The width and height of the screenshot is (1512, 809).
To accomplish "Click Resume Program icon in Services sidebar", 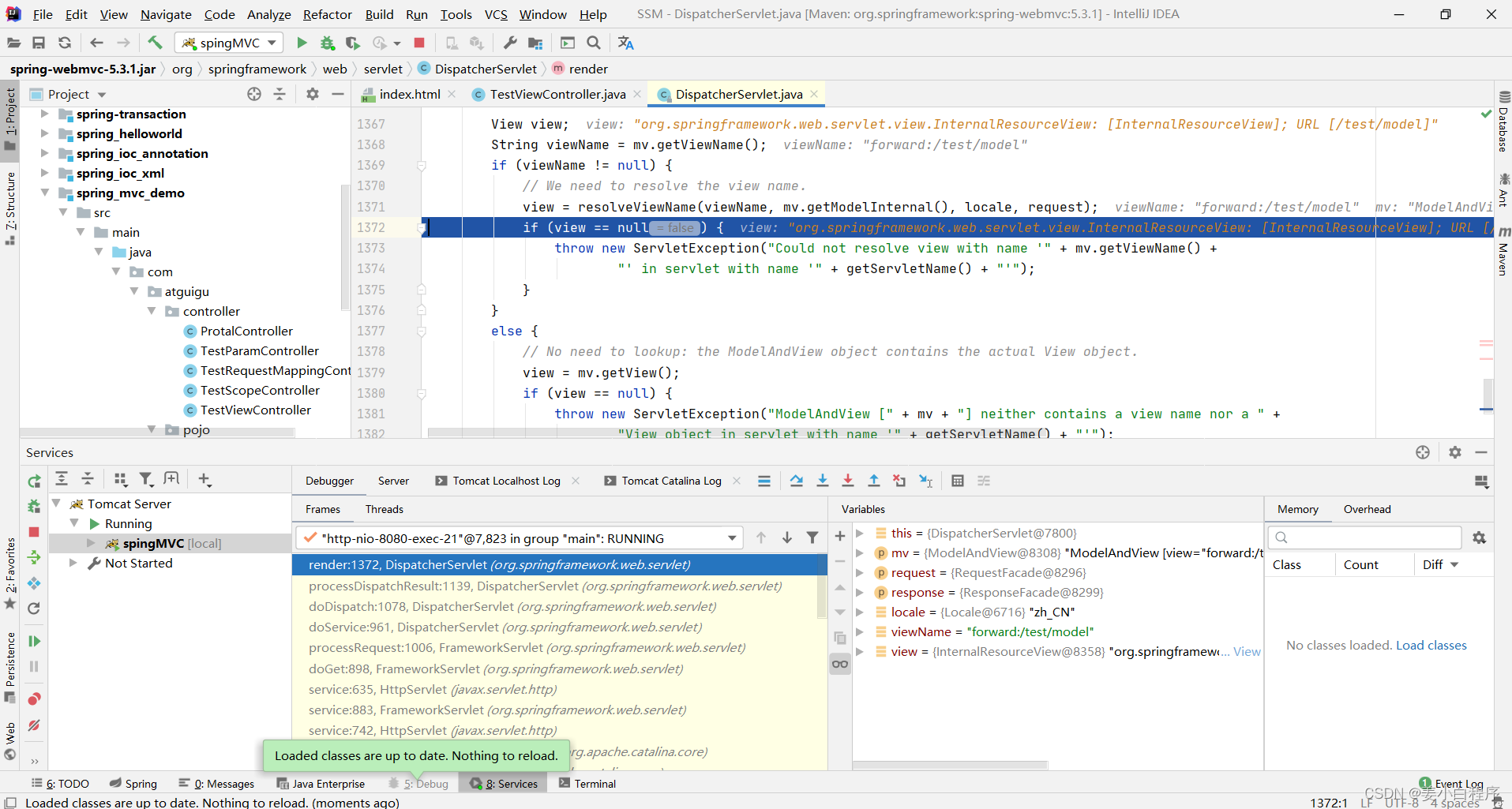I will [x=34, y=641].
